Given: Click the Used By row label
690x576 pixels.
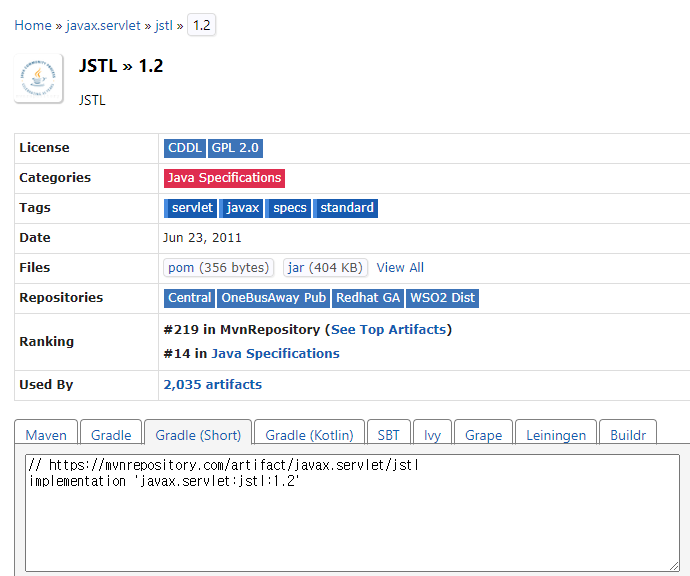Looking at the screenshot, I should click(46, 385).
